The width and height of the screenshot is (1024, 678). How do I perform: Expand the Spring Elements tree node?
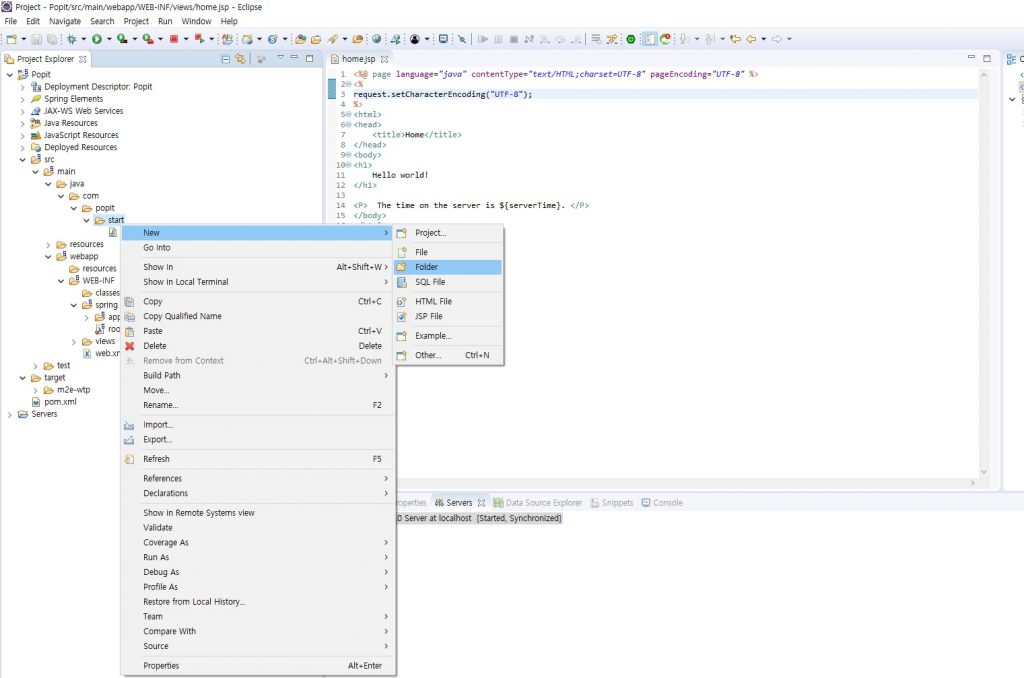click(x=23, y=99)
